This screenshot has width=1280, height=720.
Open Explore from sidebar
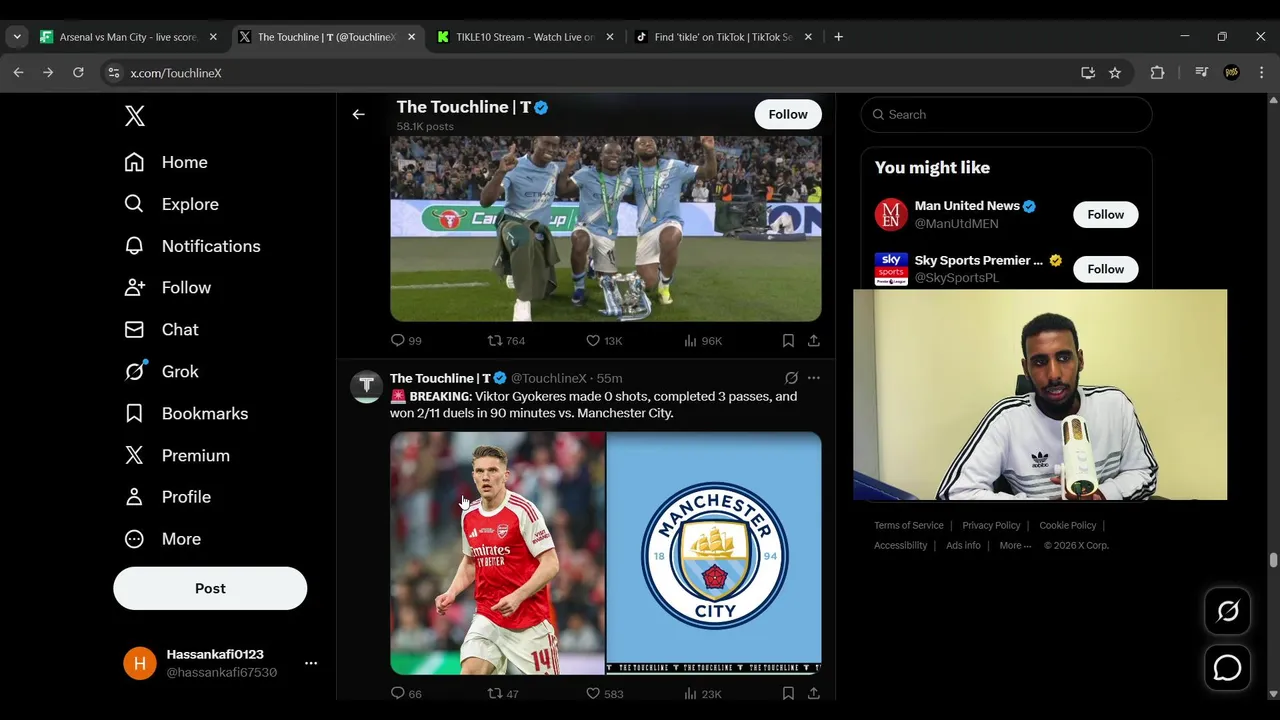171,204
